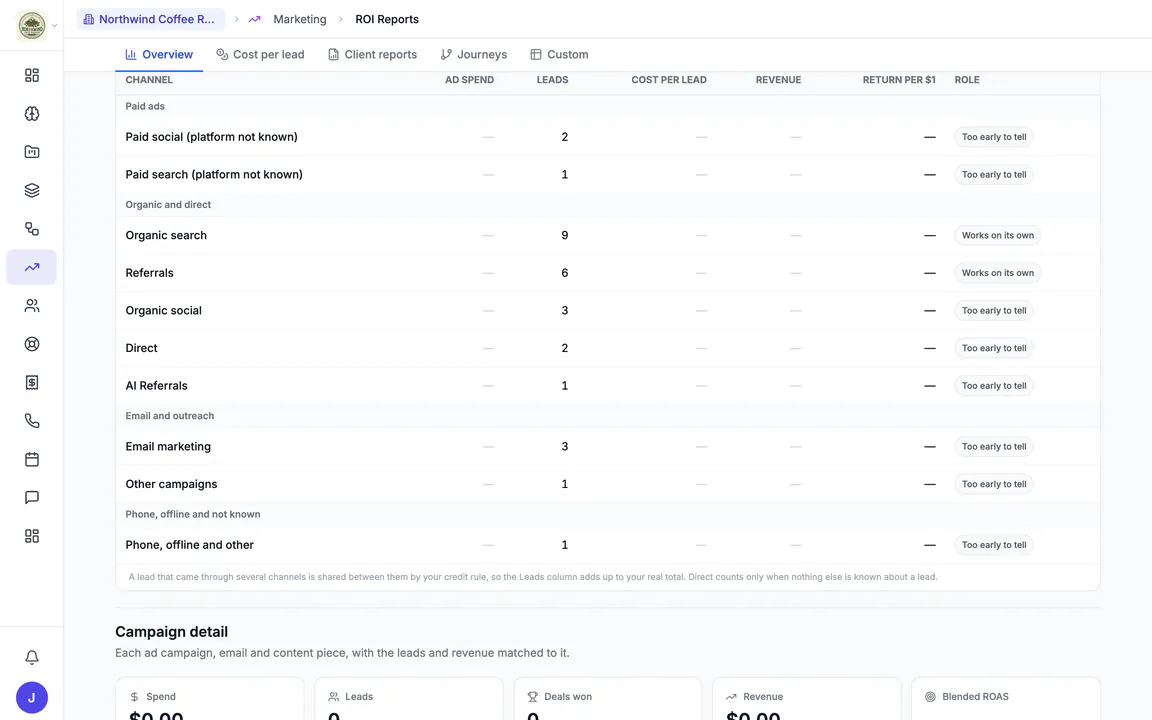Viewport: 1152px width, 720px height.
Task: Click the Email and outreach group label
Action: click(170, 416)
